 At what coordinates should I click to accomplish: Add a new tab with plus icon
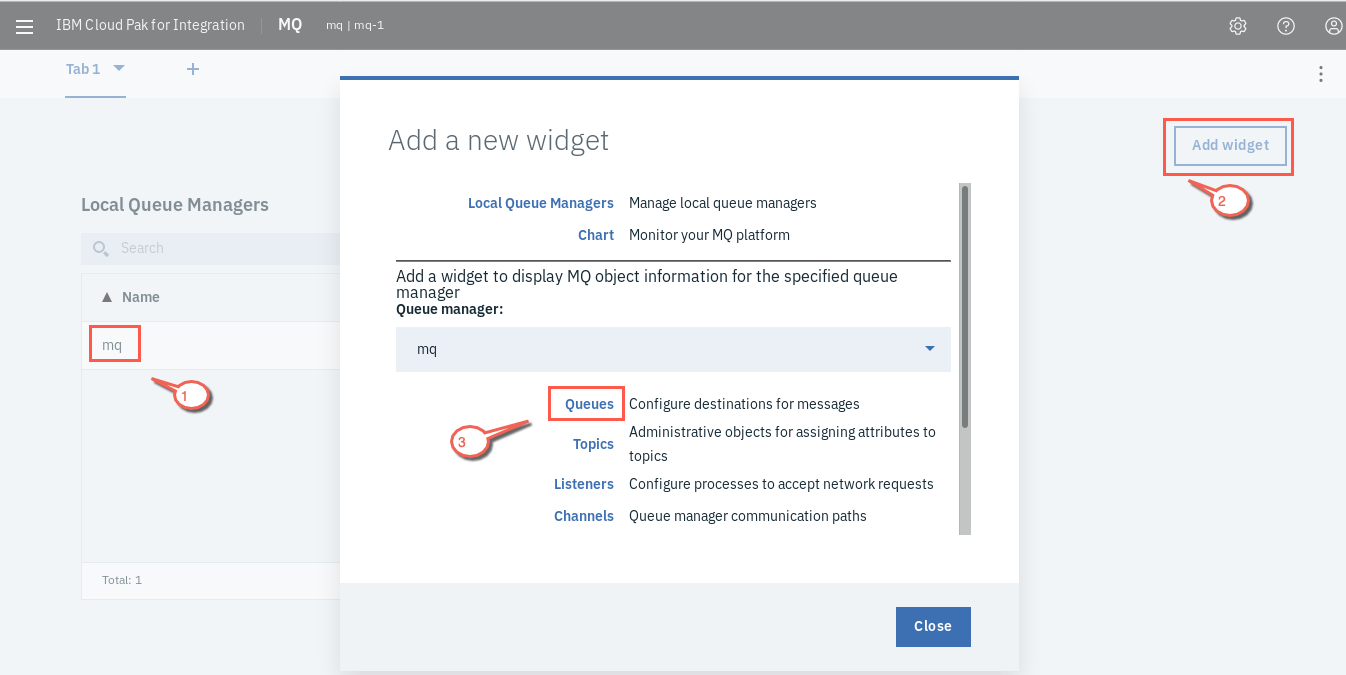pyautogui.click(x=193, y=69)
